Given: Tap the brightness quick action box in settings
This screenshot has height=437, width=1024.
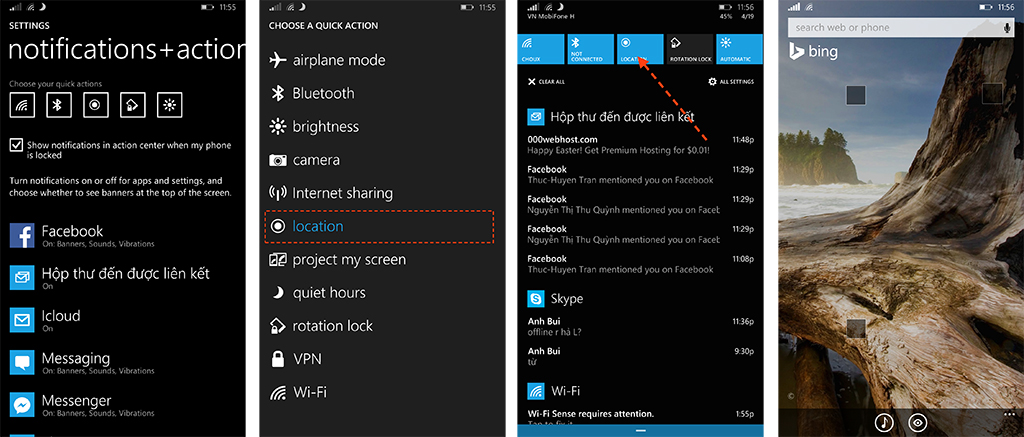Looking at the screenshot, I should pyautogui.click(x=169, y=104).
